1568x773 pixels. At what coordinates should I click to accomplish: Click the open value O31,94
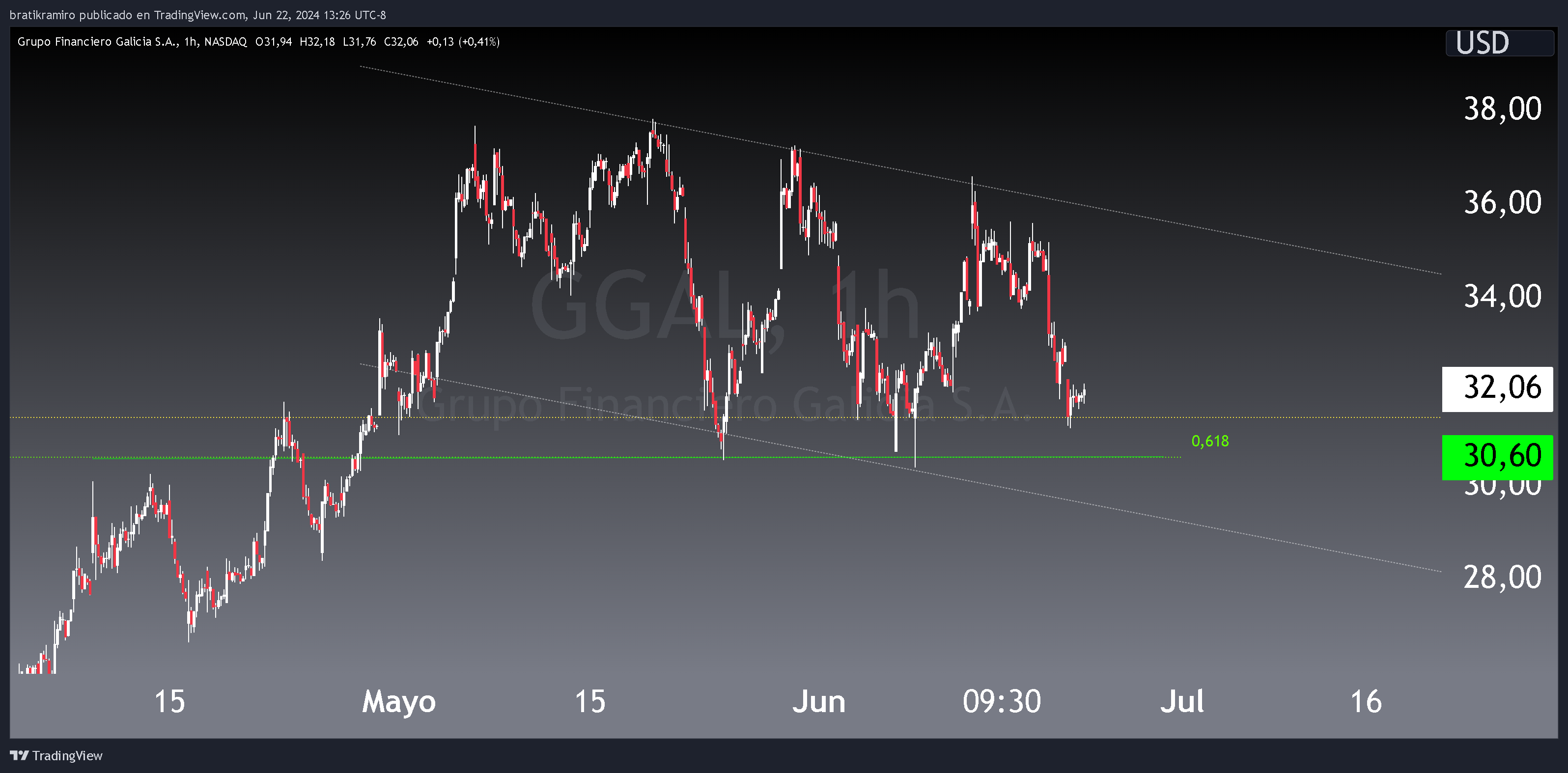pos(273,42)
